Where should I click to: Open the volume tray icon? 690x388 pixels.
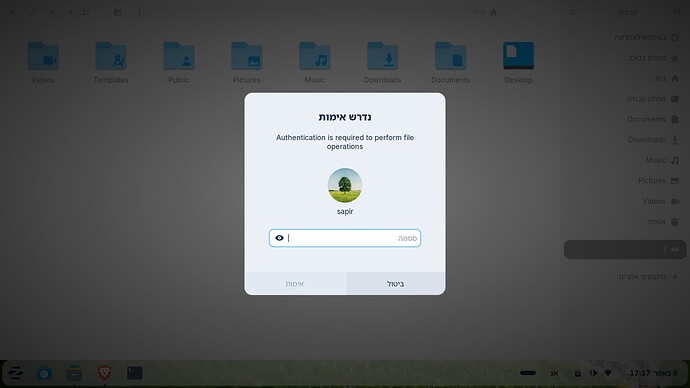click(x=593, y=373)
